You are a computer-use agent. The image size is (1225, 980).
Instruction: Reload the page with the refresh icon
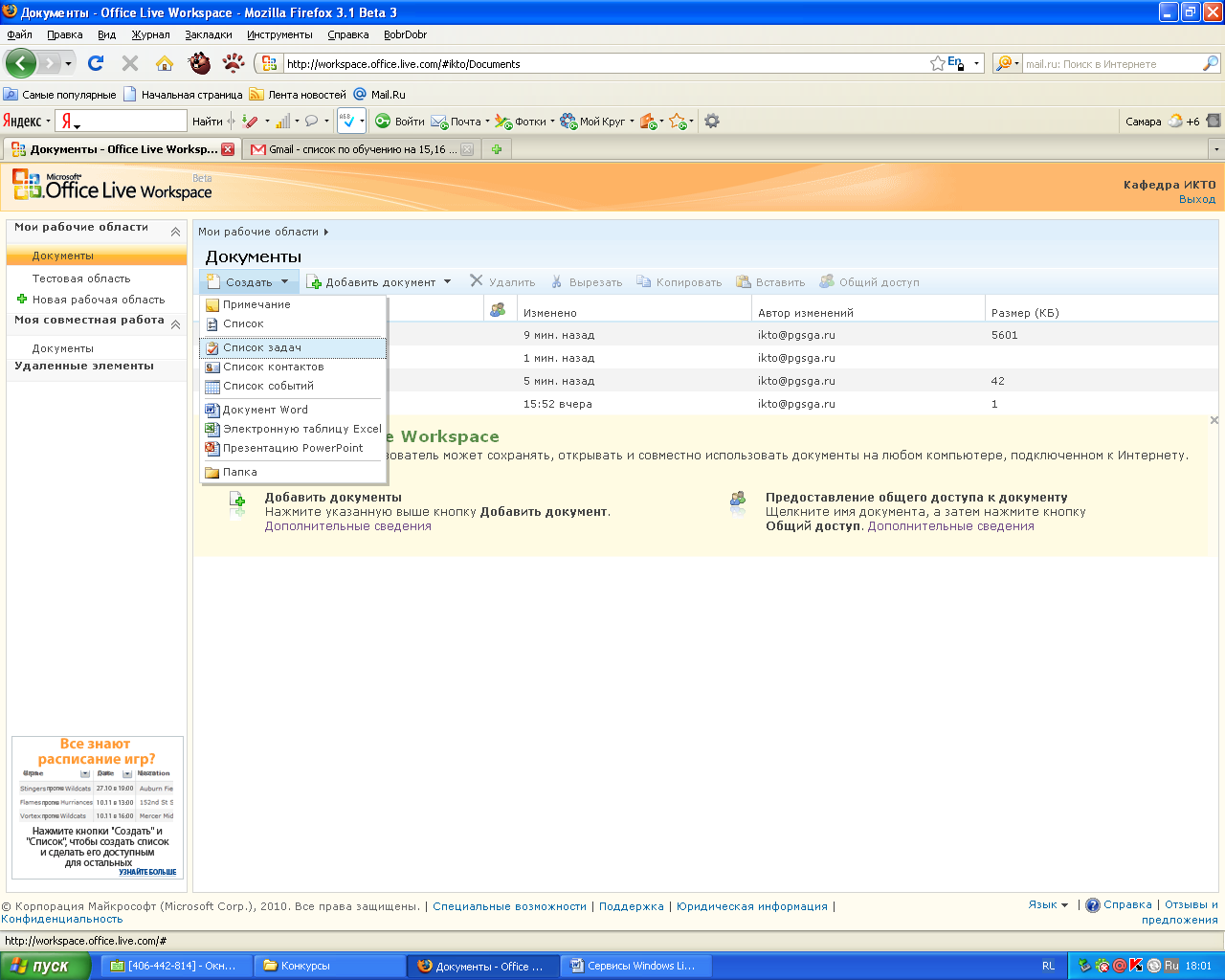coord(96,63)
